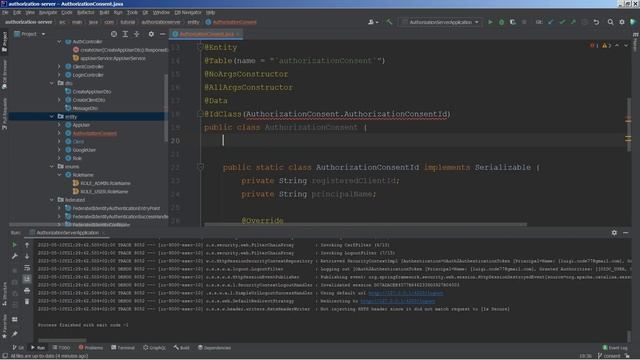Push commits with the Git arrow icon
This screenshot has height=360, width=640.
point(573,22)
